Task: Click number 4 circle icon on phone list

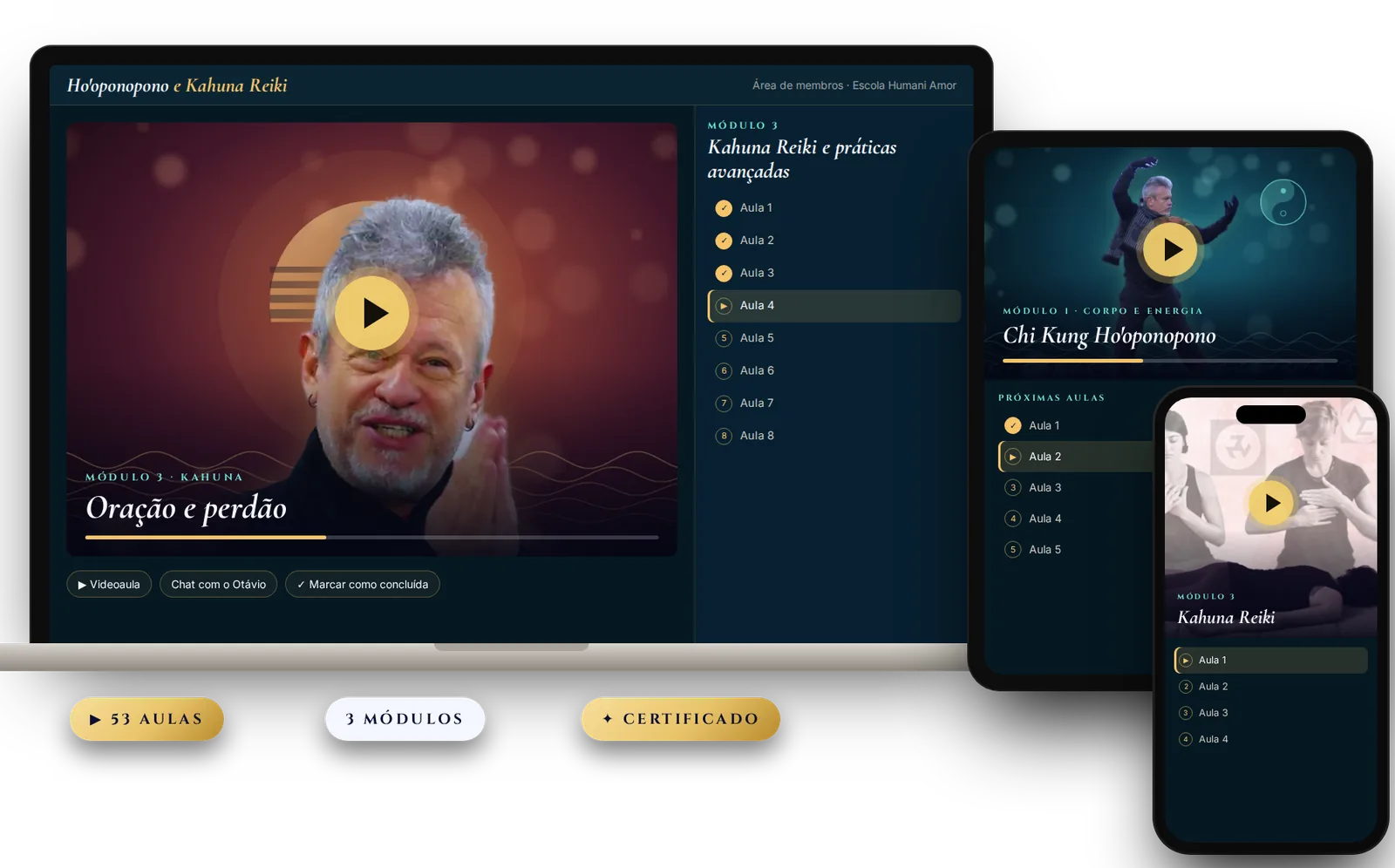Action: coord(1186,739)
